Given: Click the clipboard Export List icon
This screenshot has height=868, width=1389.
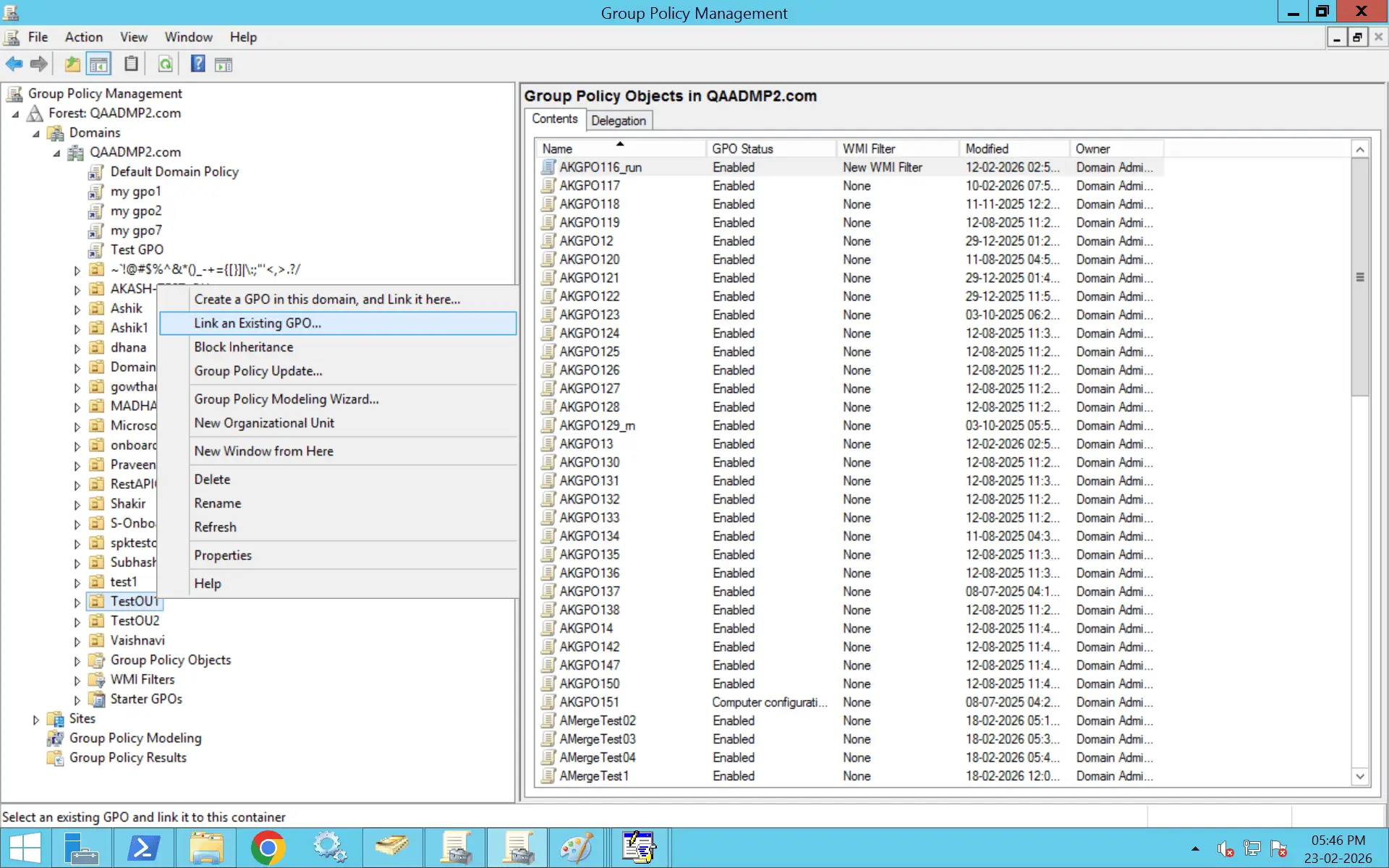Looking at the screenshot, I should pyautogui.click(x=131, y=64).
